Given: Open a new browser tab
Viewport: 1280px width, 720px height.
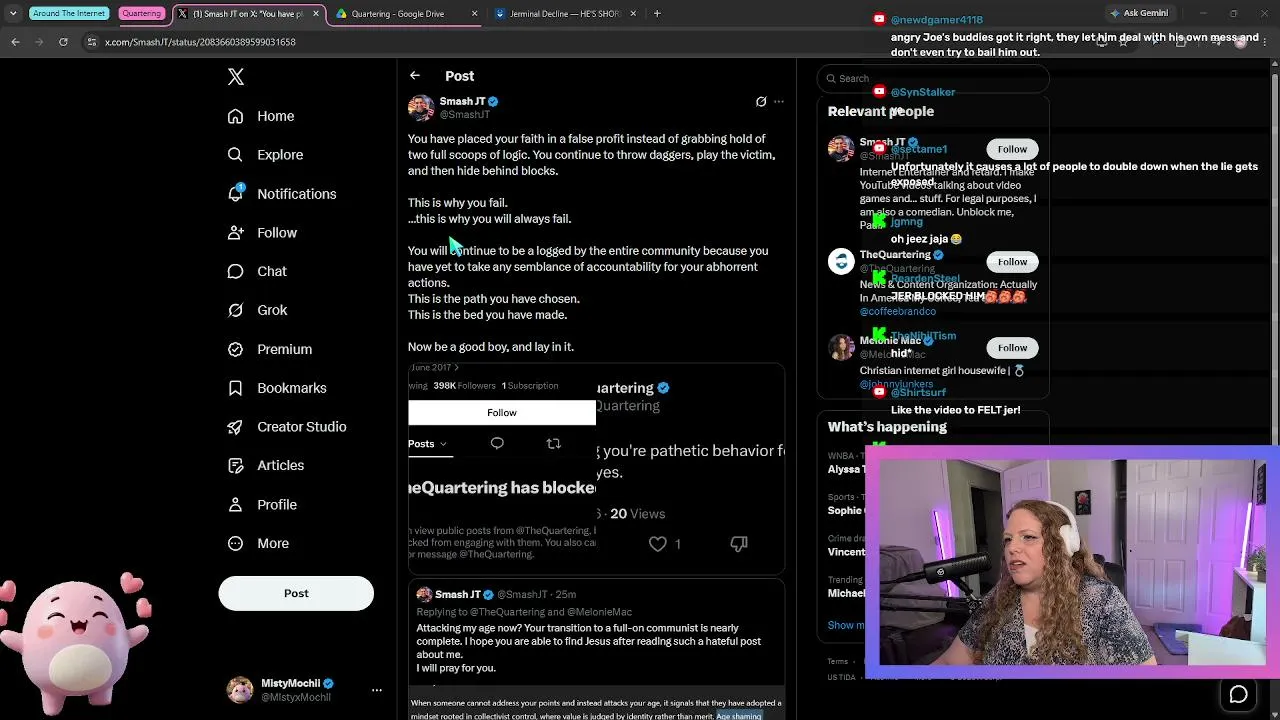Looking at the screenshot, I should pos(657,14).
